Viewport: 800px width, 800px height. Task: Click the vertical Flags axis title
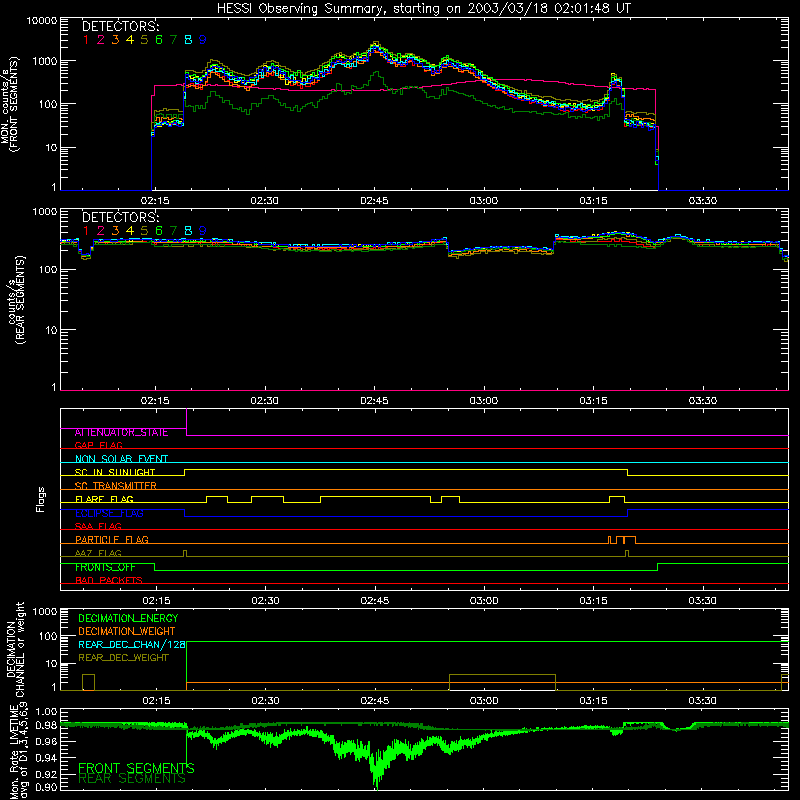[x=41, y=500]
